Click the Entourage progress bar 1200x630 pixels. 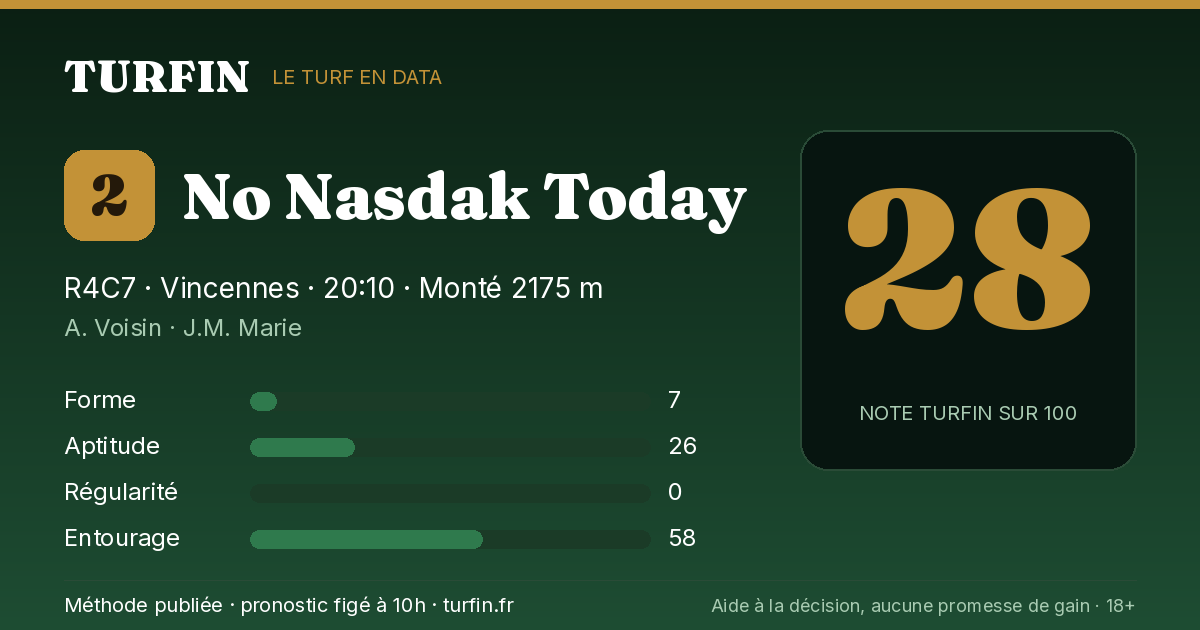[450, 539]
